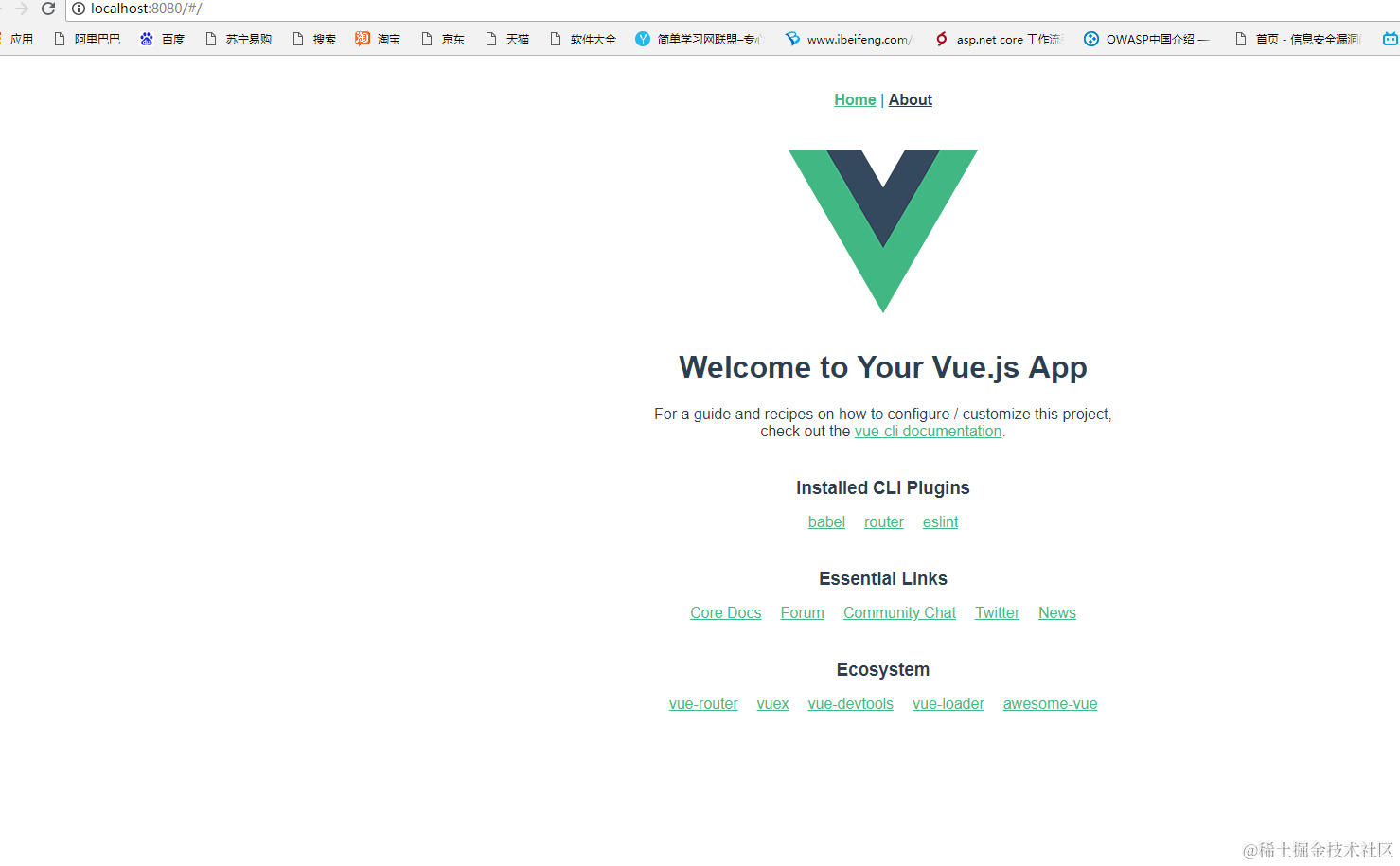Screen dimensions: 1400x866
Task: Open the awesome-vue link
Action: tap(1051, 703)
